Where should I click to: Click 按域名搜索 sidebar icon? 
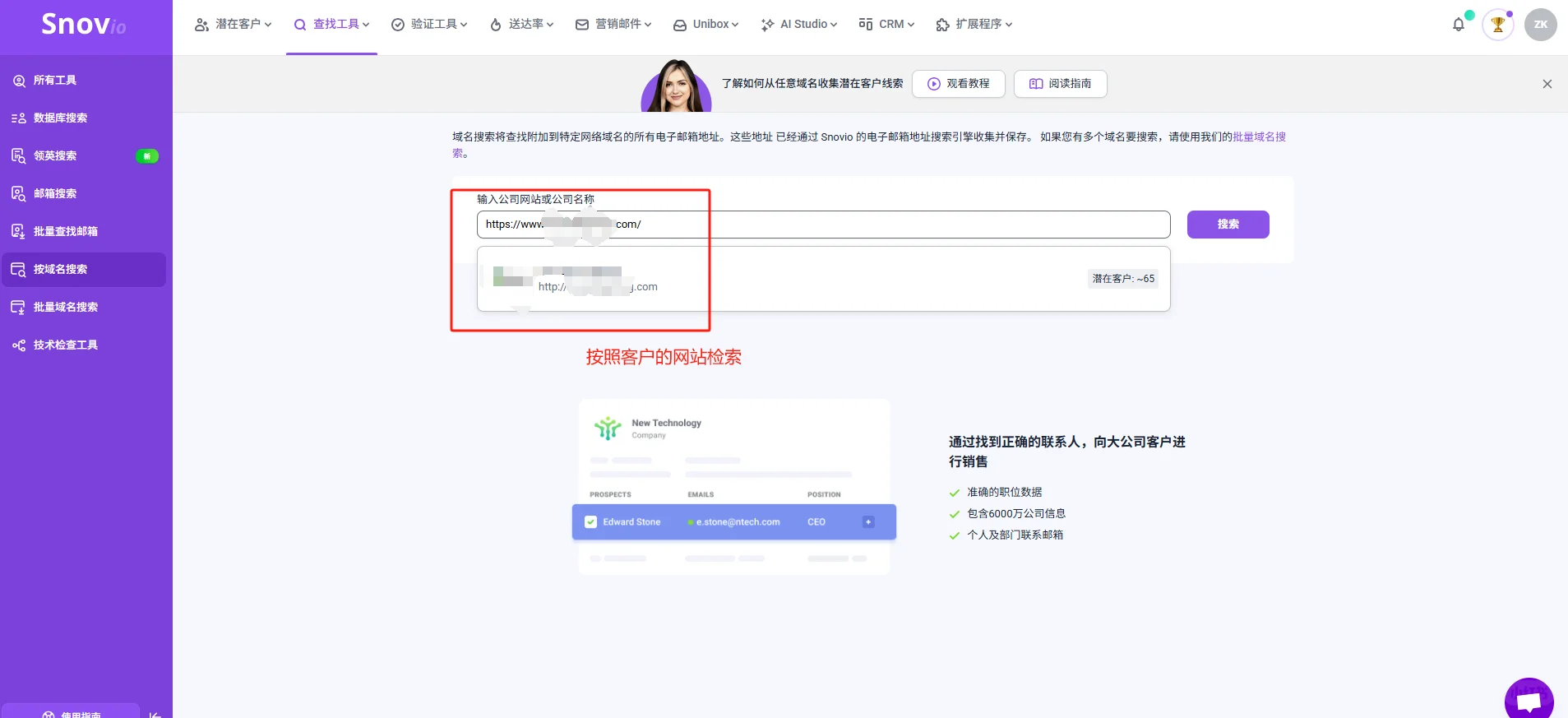click(x=19, y=270)
